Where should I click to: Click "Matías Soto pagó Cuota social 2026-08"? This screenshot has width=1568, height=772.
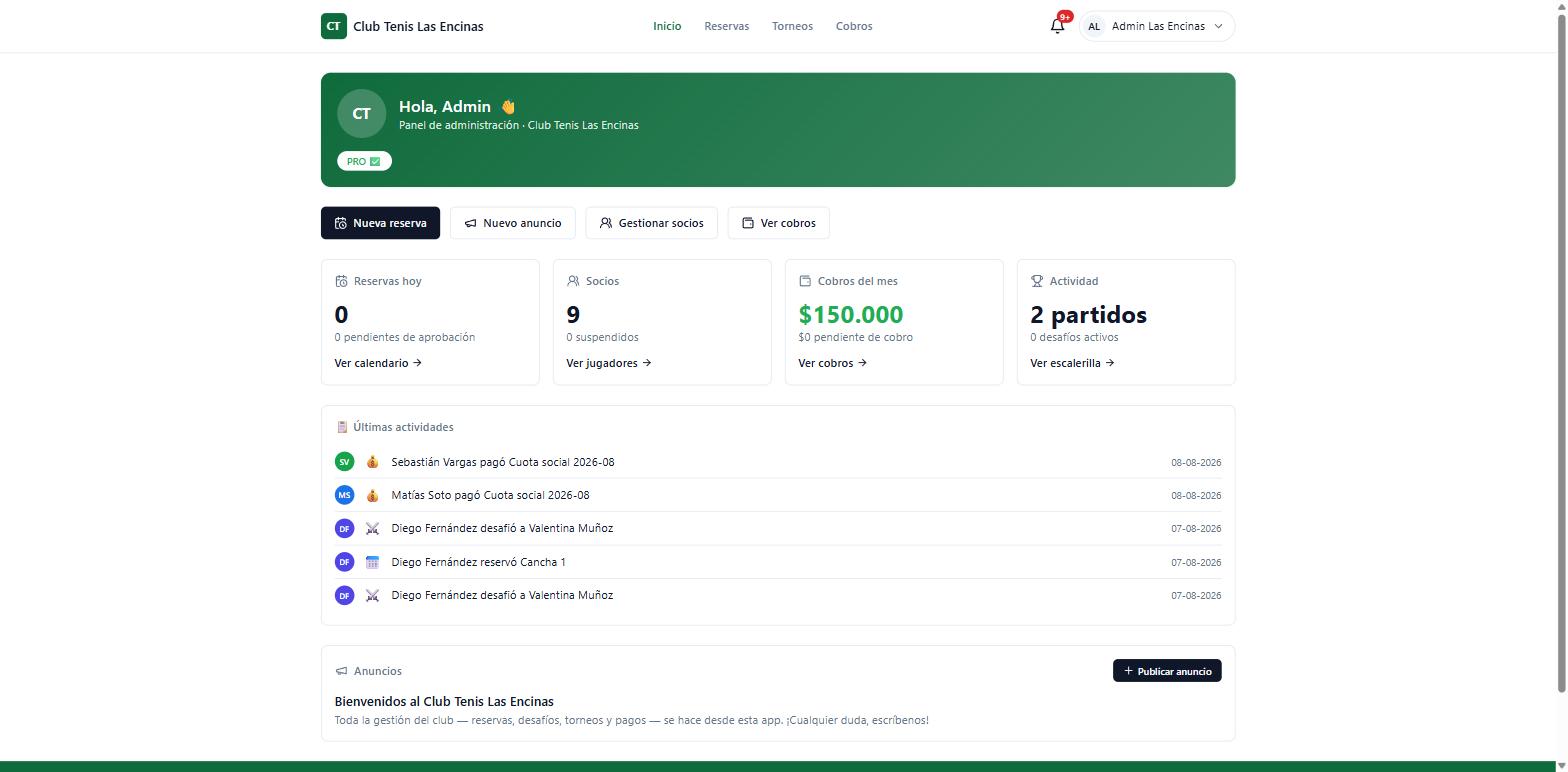490,495
